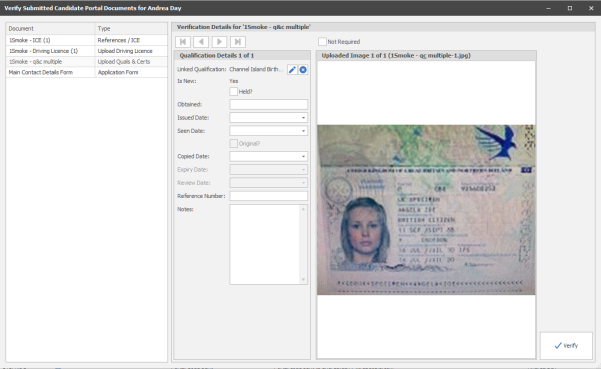Click the Application Form type cell

pyautogui.click(x=131, y=72)
